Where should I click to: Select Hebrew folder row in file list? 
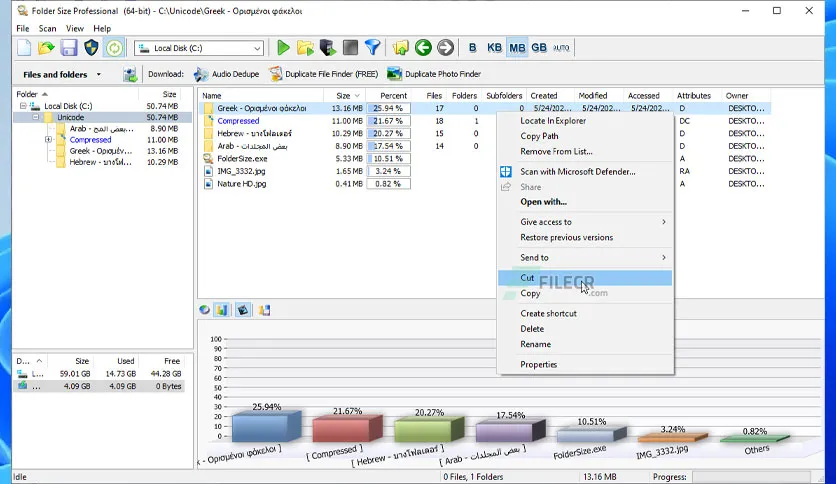pos(485,133)
